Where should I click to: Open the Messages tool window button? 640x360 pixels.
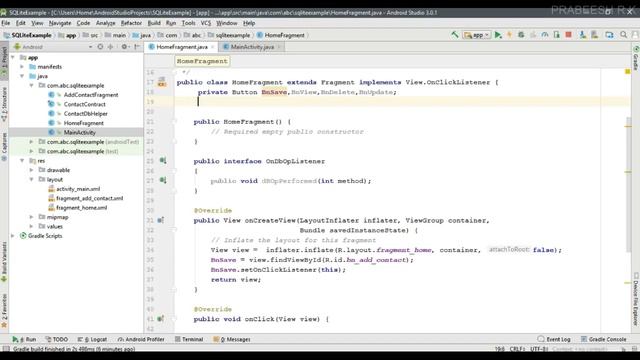pyautogui.click(x=232, y=339)
